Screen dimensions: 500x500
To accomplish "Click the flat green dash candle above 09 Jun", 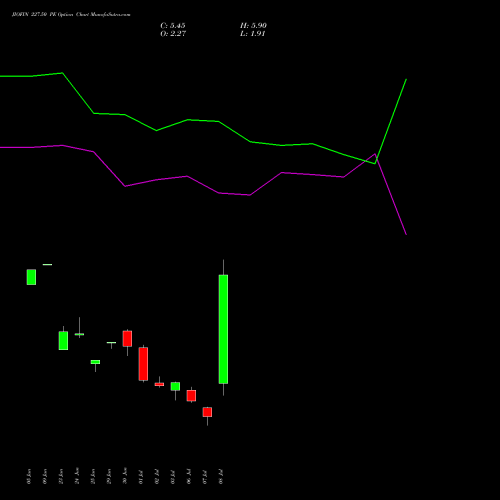I will tap(47, 264).
